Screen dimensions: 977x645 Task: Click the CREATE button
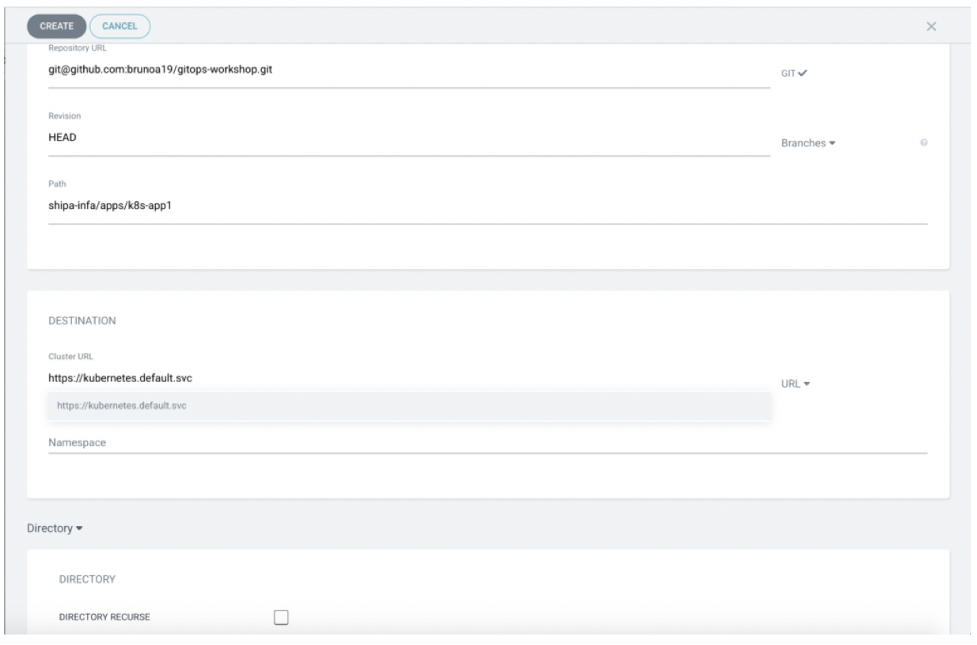pos(56,25)
